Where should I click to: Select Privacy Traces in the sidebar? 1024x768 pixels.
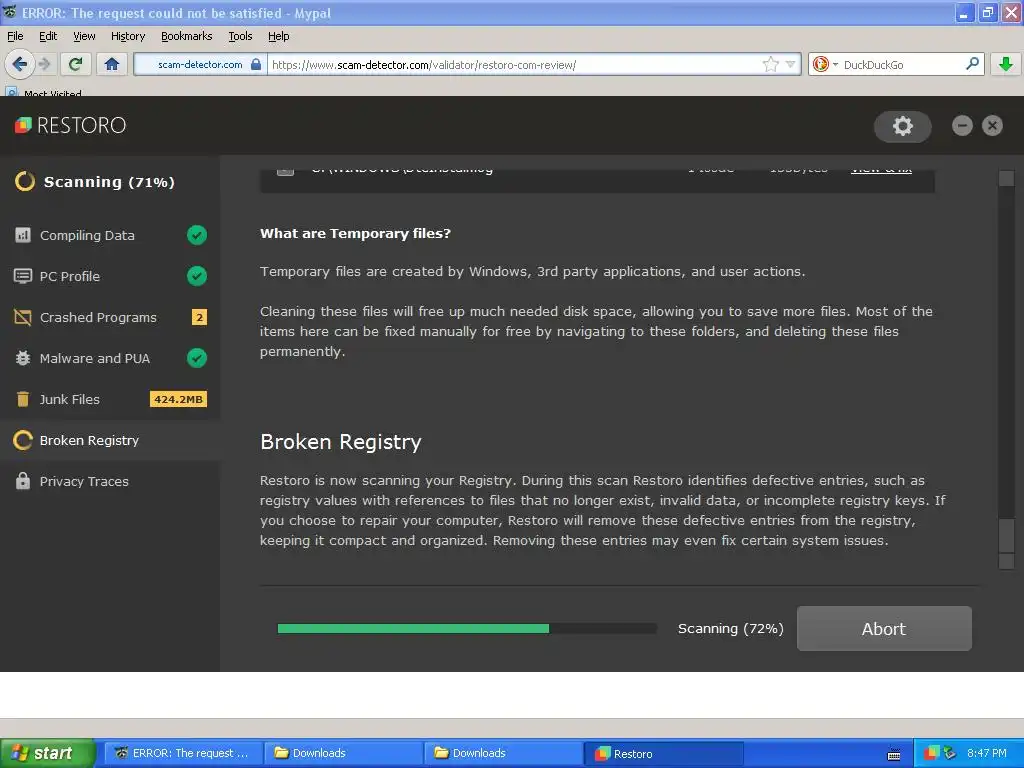pyautogui.click(x=110, y=481)
